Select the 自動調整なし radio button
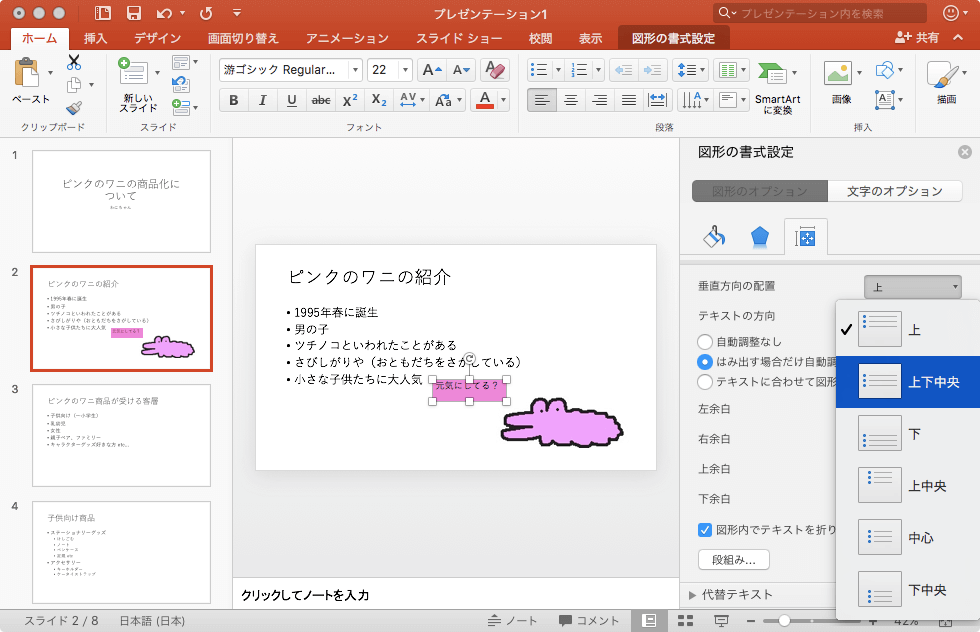 [705, 342]
